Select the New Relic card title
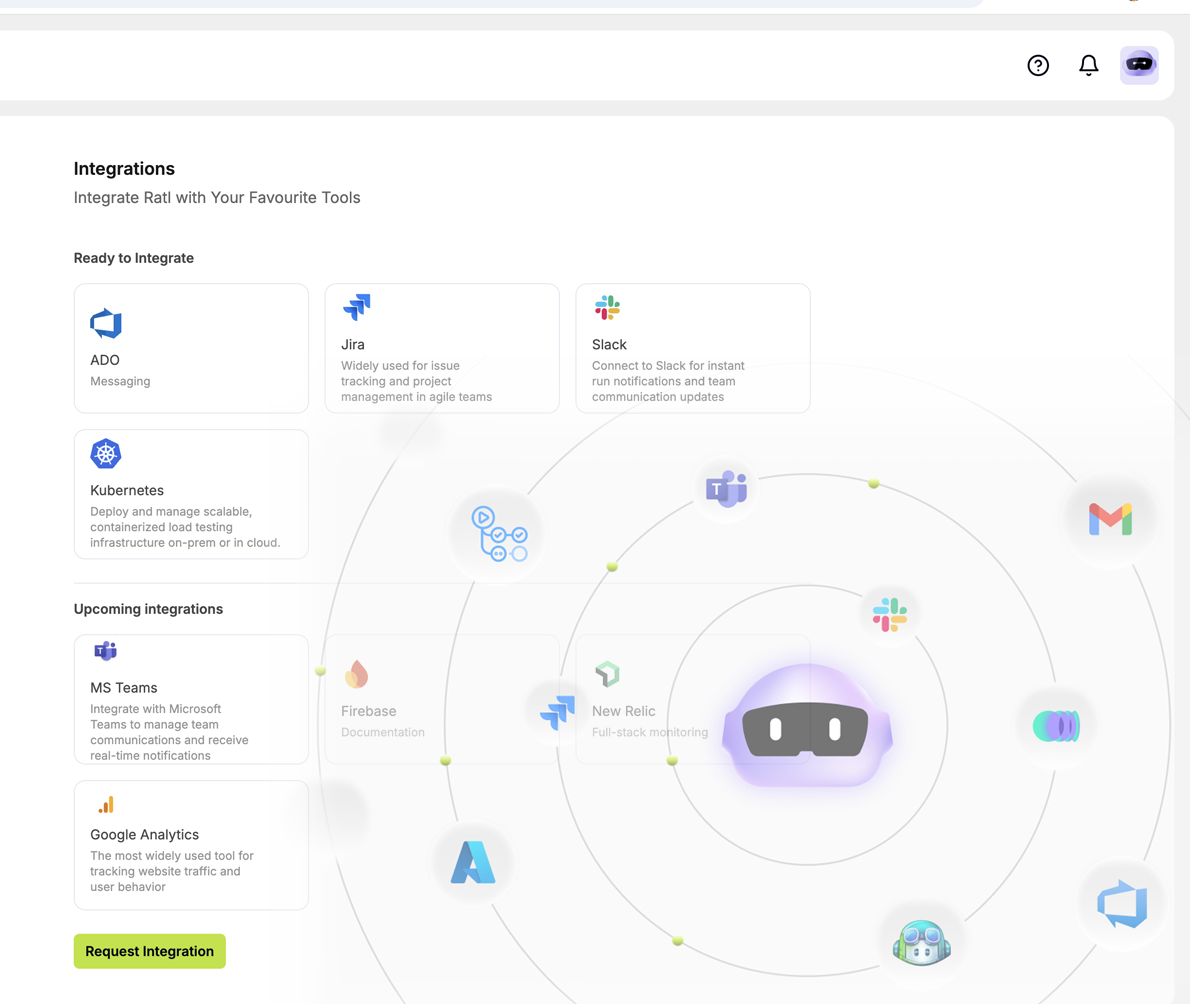 [624, 711]
